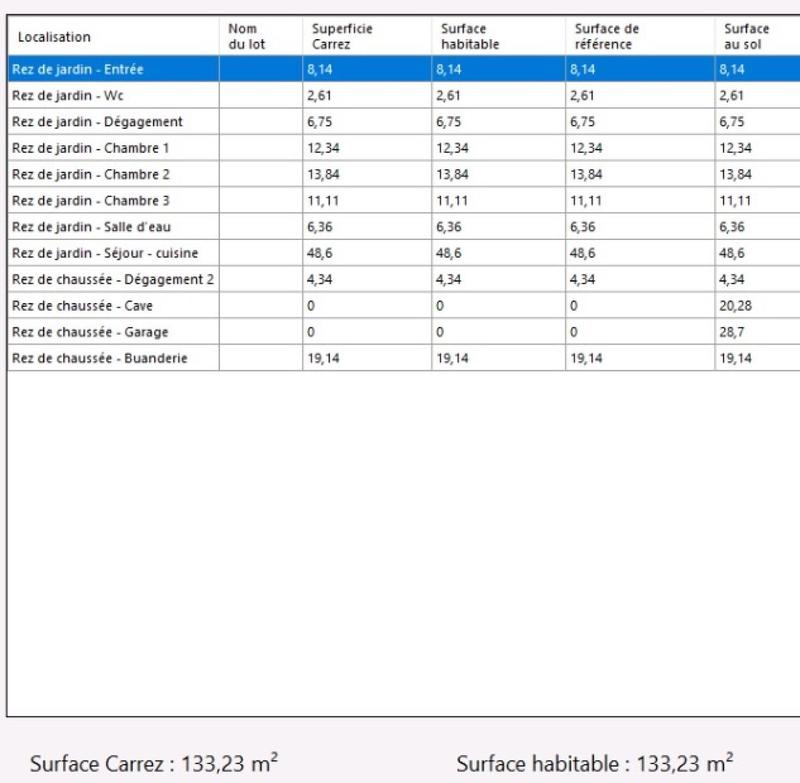Click the Rez de jardin - Chambre 2 location cell
The width and height of the screenshot is (800, 783).
[x=90, y=174]
